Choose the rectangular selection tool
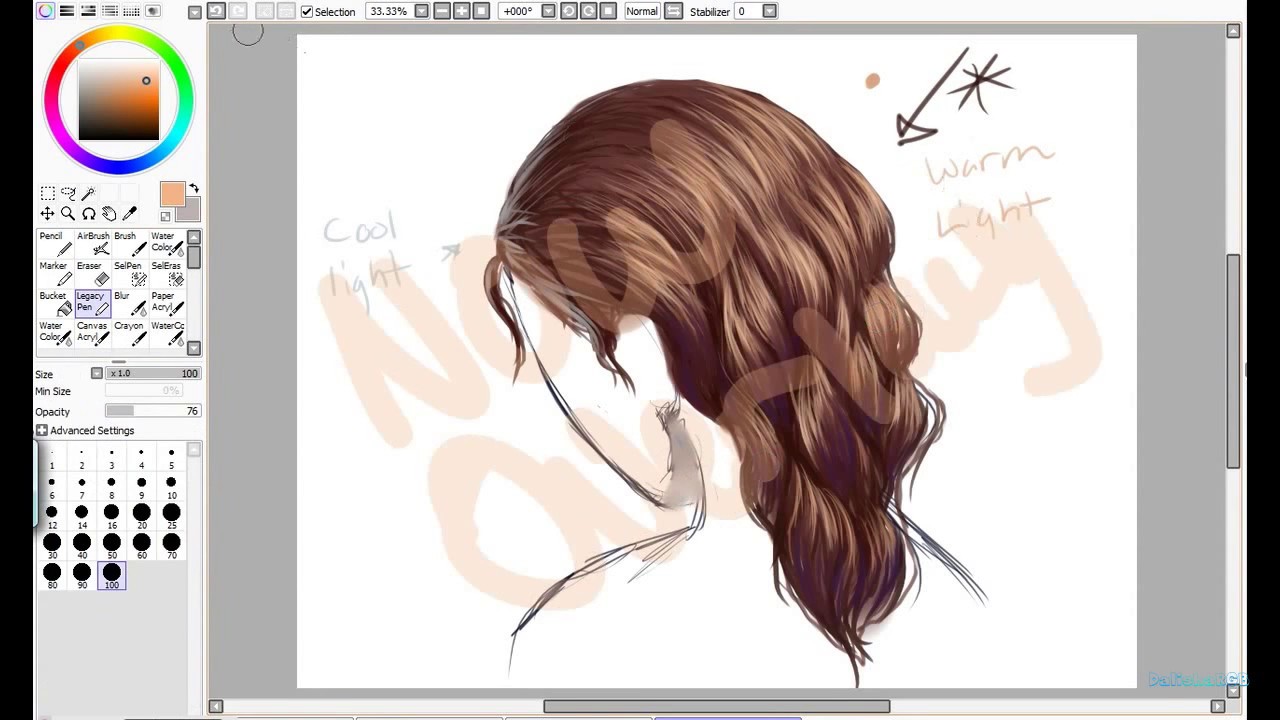 point(47,193)
